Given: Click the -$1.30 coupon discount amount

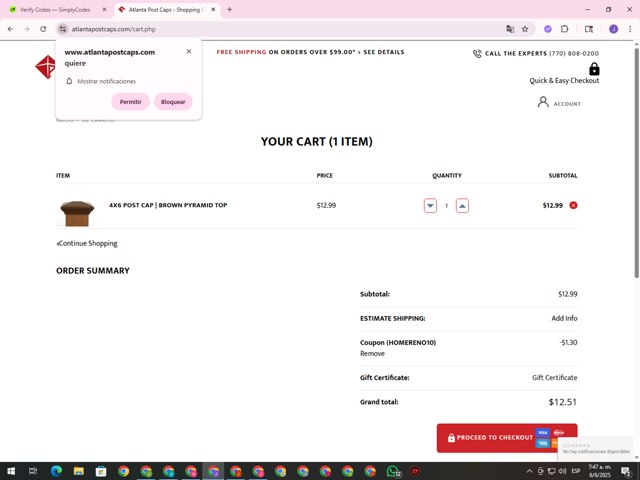Looking at the screenshot, I should pyautogui.click(x=568, y=342).
